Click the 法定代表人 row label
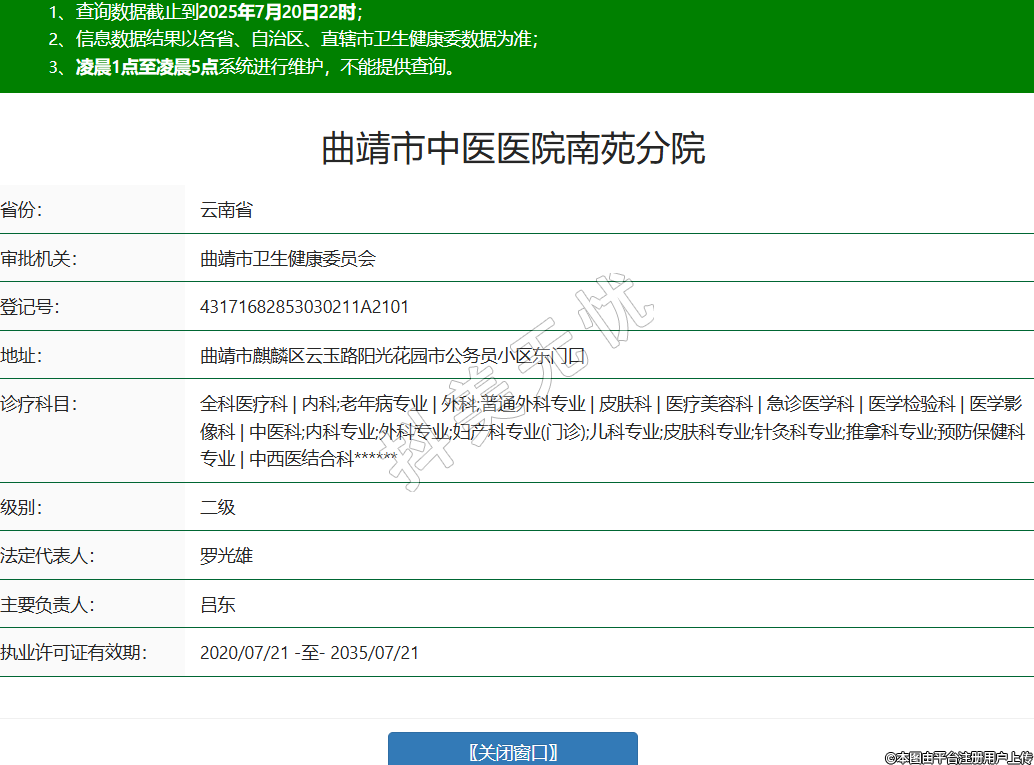This screenshot has height=765, width=1034. [47, 555]
